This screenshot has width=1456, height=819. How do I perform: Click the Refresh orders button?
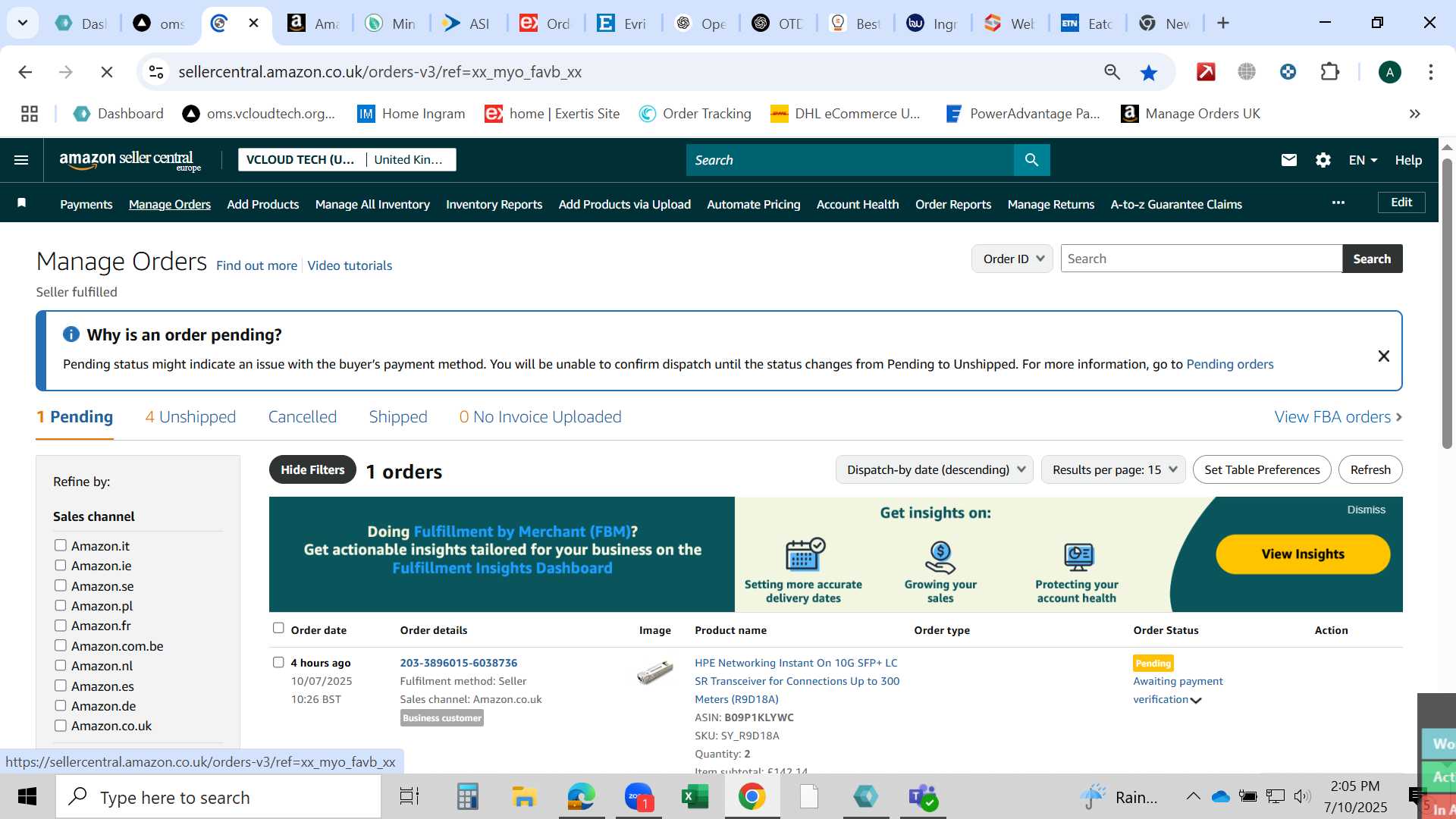[x=1370, y=469]
